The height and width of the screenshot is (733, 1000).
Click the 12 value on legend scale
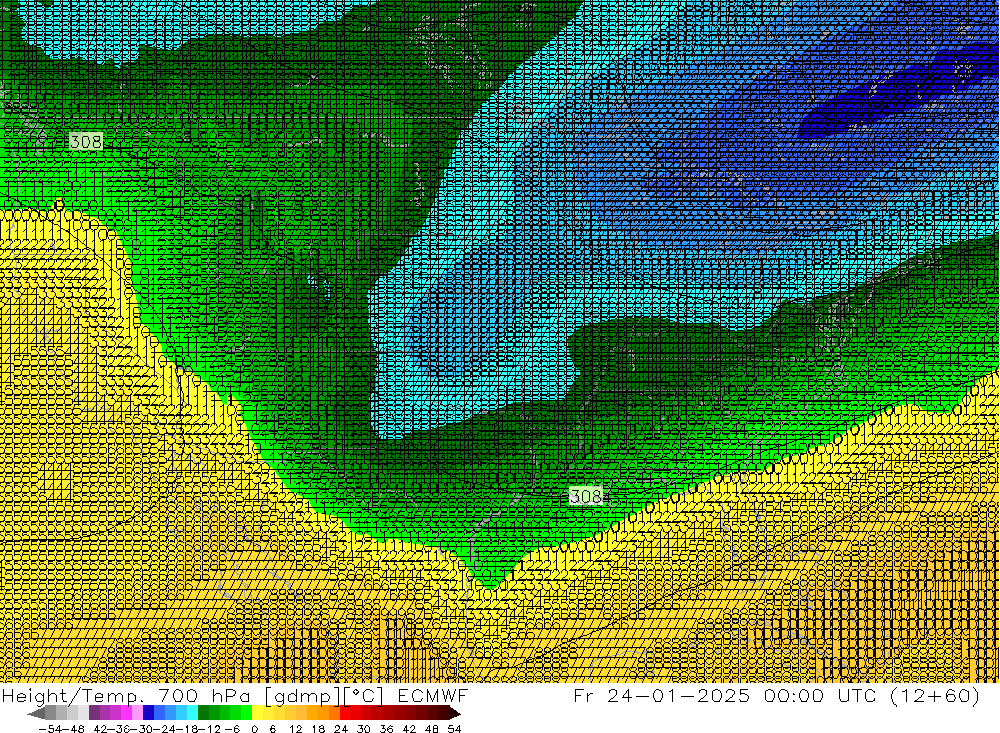pos(295,729)
